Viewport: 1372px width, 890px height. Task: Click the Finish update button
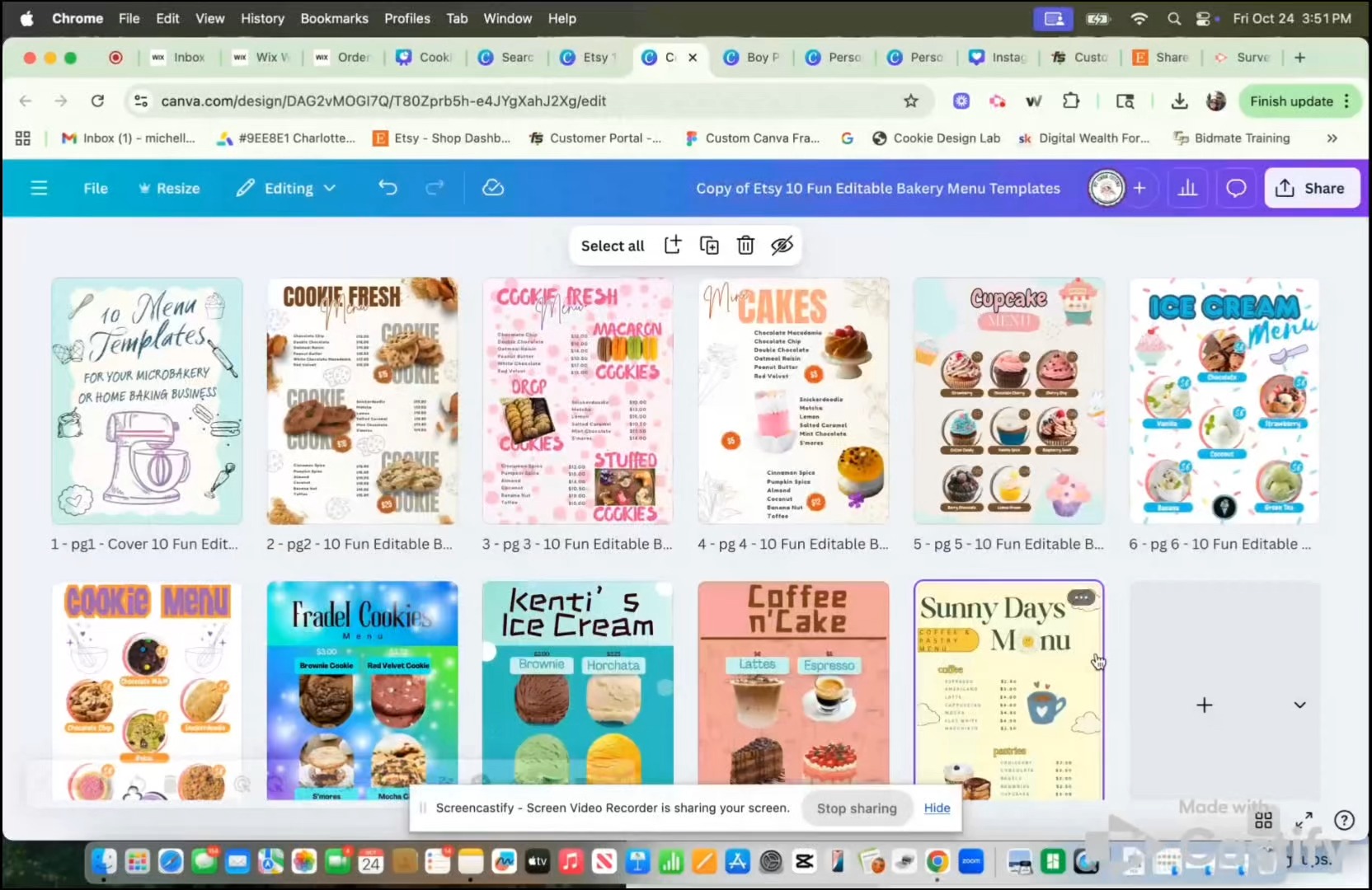coord(1292,101)
